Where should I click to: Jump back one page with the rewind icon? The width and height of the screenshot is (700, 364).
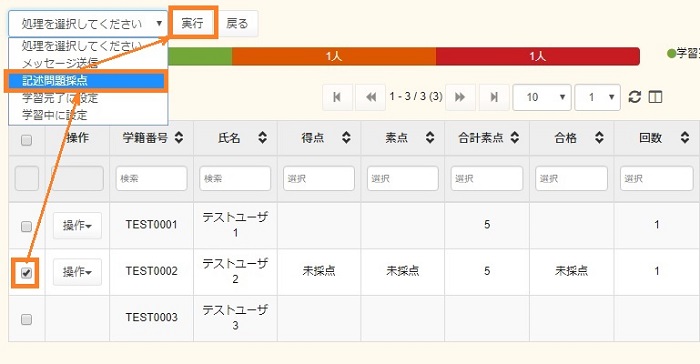(x=370, y=97)
